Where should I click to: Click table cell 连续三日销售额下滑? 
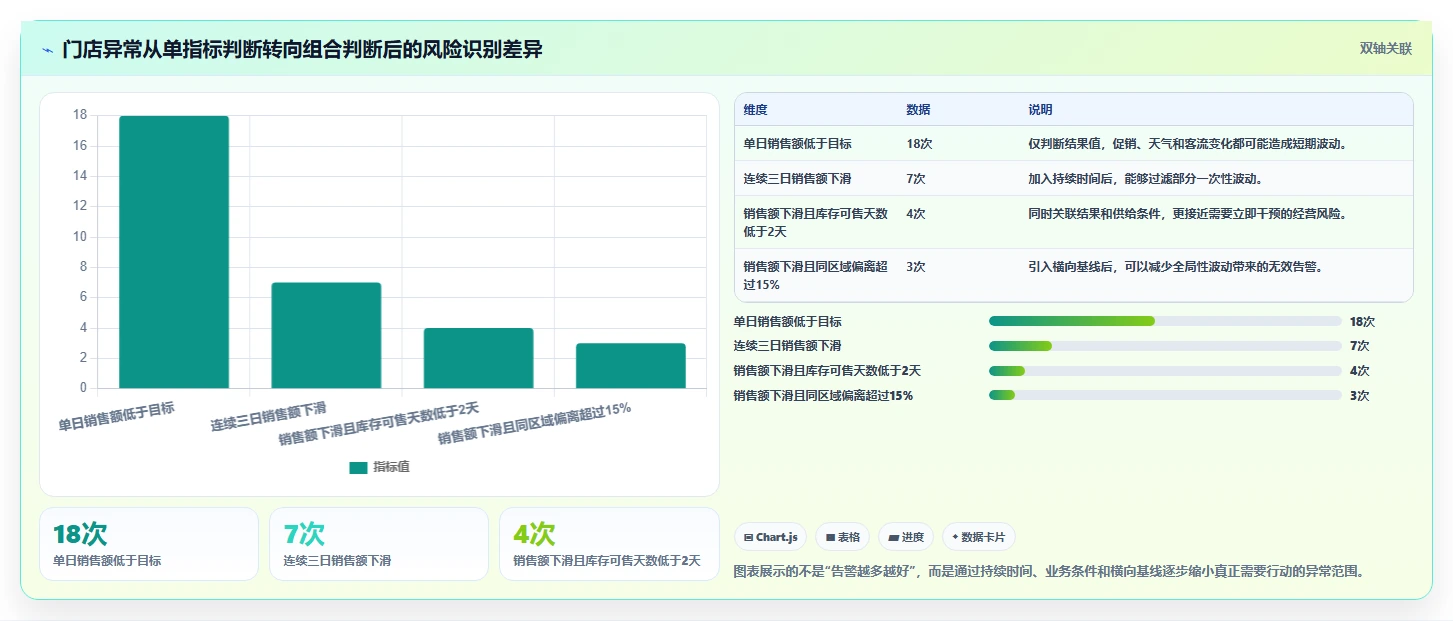pyautogui.click(x=797, y=179)
